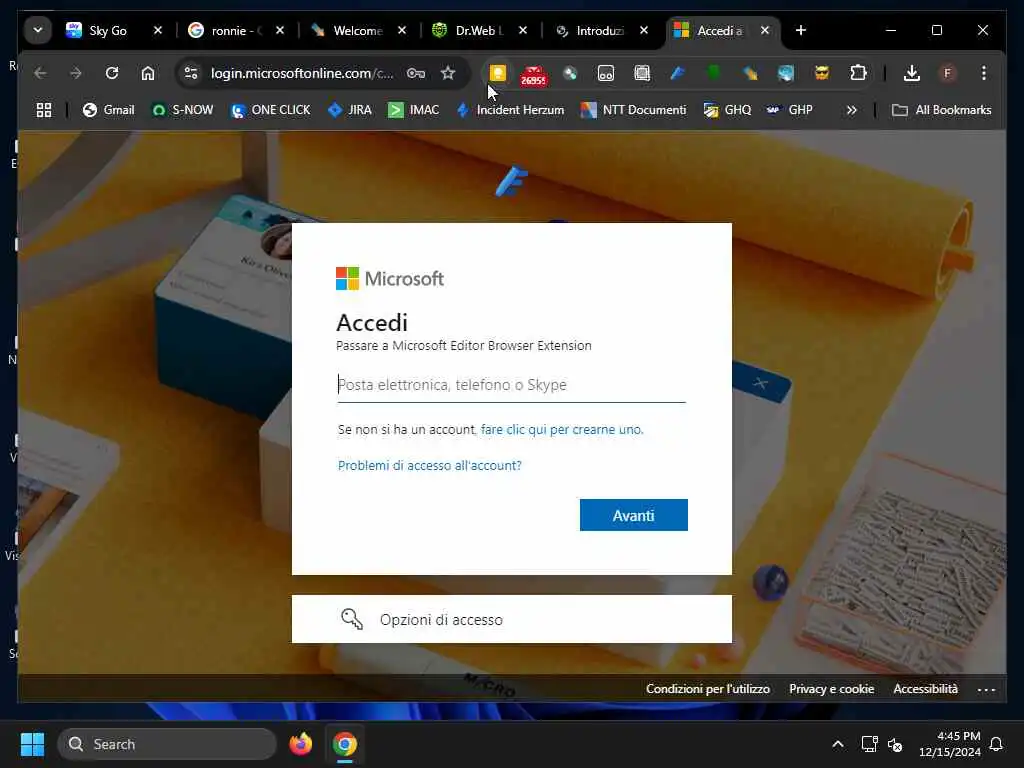Open the clock and date panel
The width and height of the screenshot is (1024, 768).
tap(950, 744)
